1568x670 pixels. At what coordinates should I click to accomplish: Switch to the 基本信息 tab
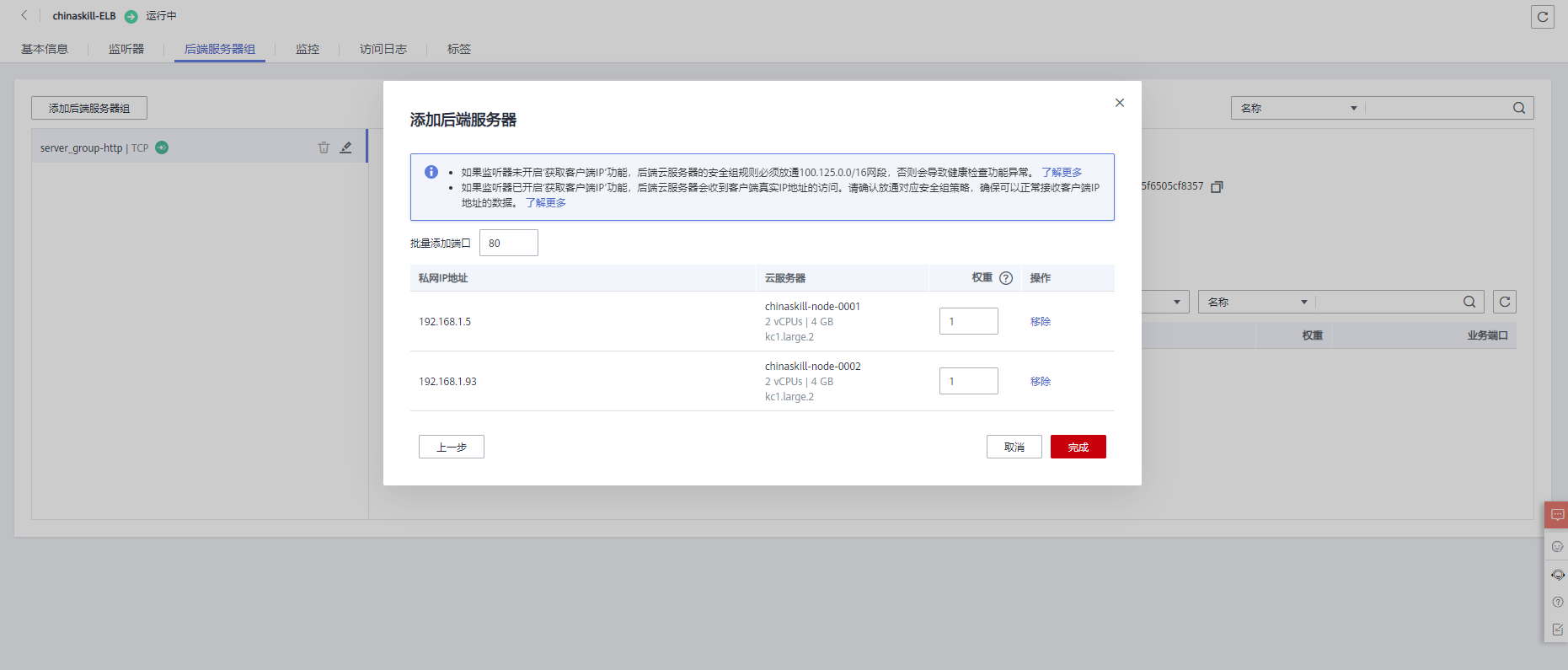45,49
